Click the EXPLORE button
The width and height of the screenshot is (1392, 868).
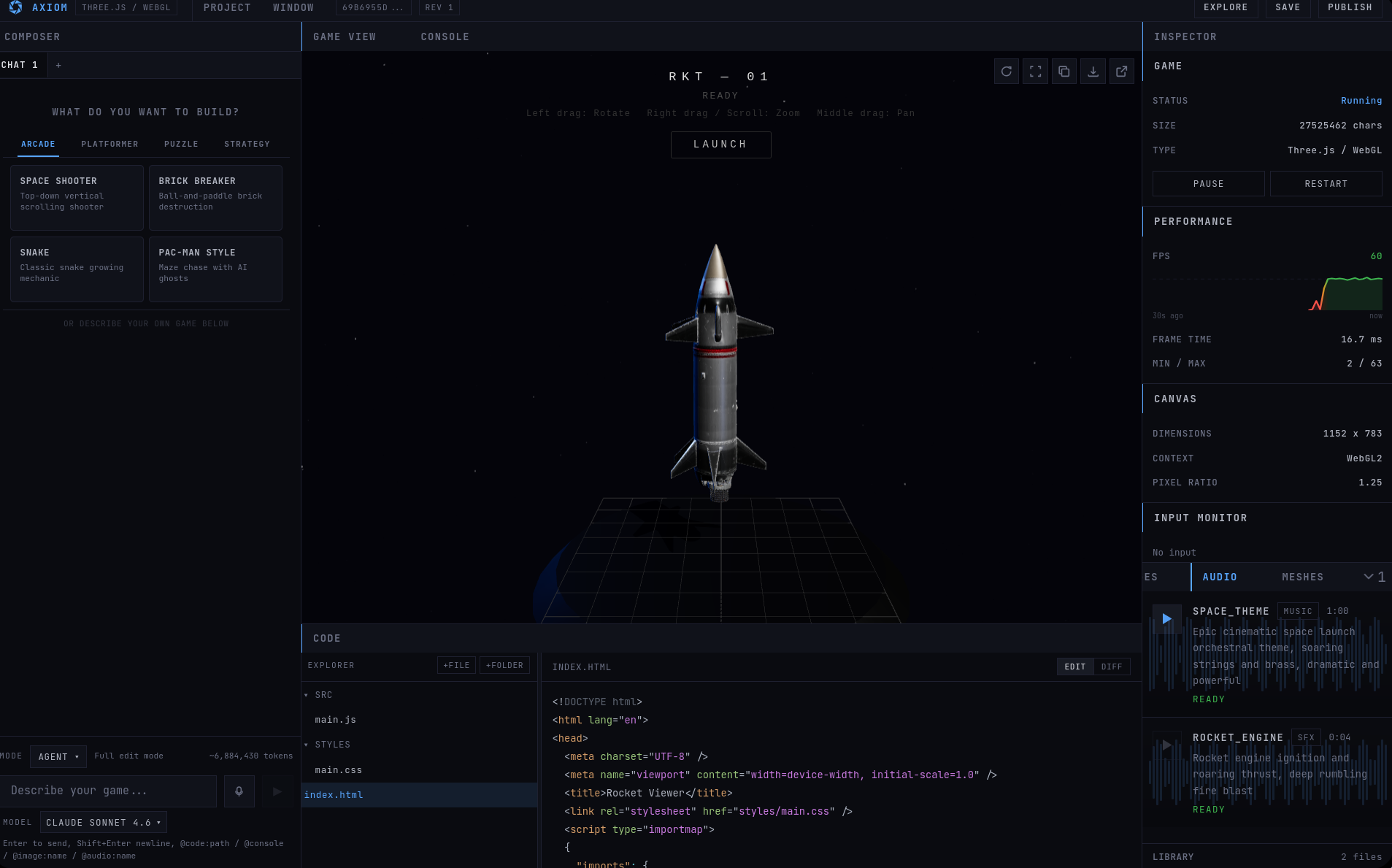(1226, 7)
